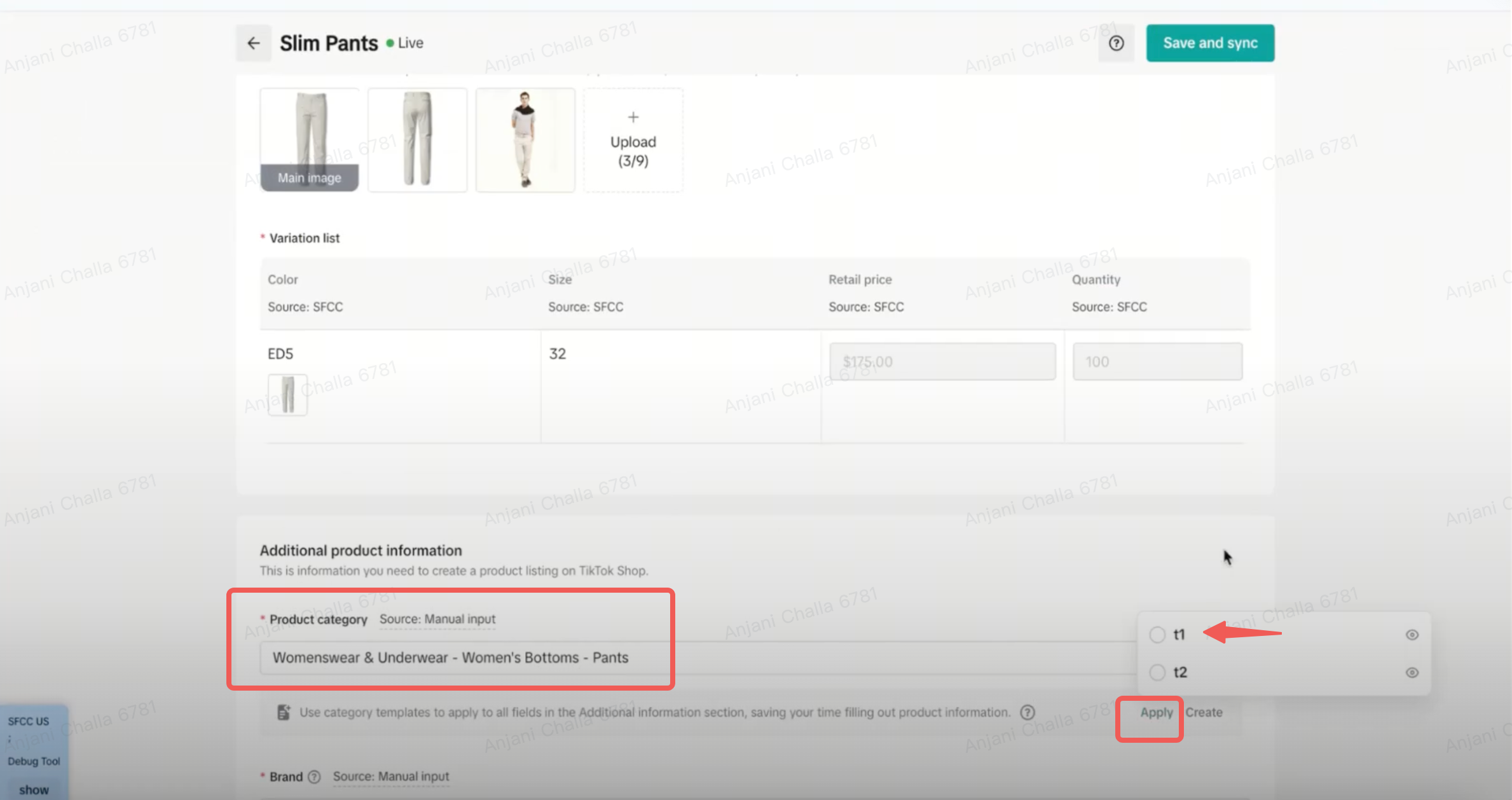Preview template t1 with eye icon

pos(1412,635)
